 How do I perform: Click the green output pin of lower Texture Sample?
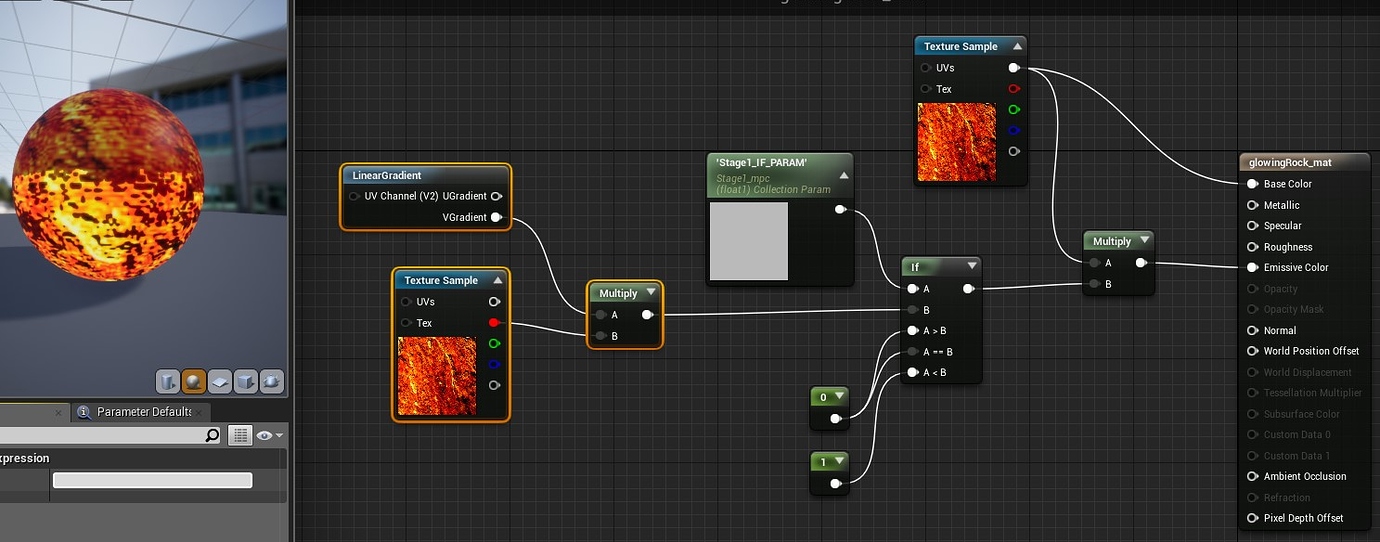coord(494,343)
